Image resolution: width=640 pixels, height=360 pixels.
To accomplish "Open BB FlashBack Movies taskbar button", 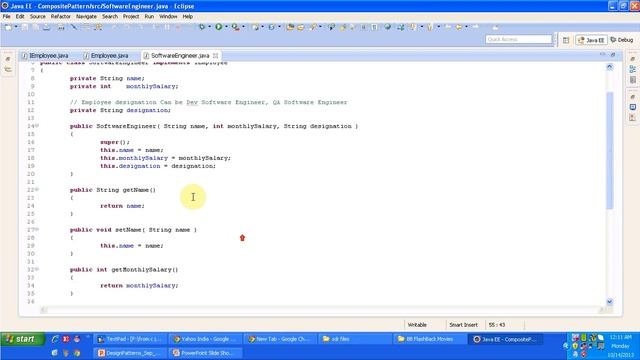I will (430, 339).
